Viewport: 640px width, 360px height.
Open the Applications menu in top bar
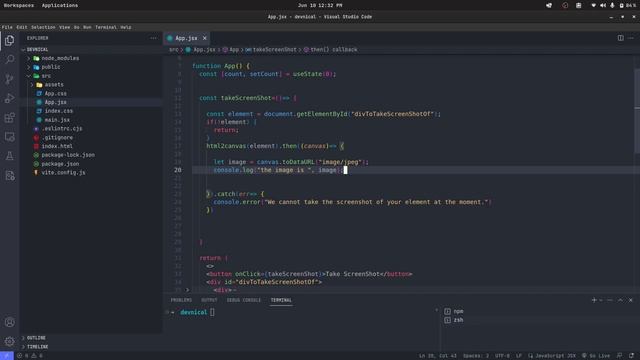click(x=60, y=5)
